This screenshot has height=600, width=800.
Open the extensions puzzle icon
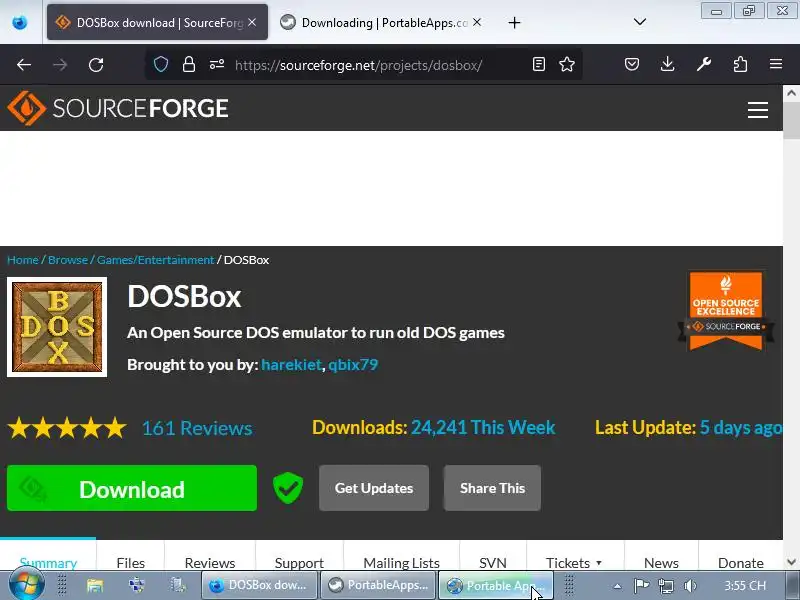pos(740,64)
